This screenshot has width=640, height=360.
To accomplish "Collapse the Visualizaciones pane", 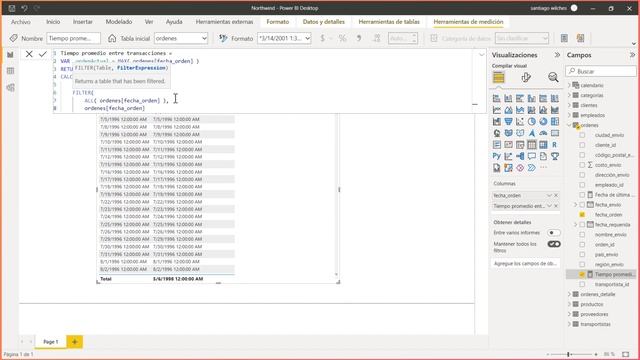I will click(557, 55).
